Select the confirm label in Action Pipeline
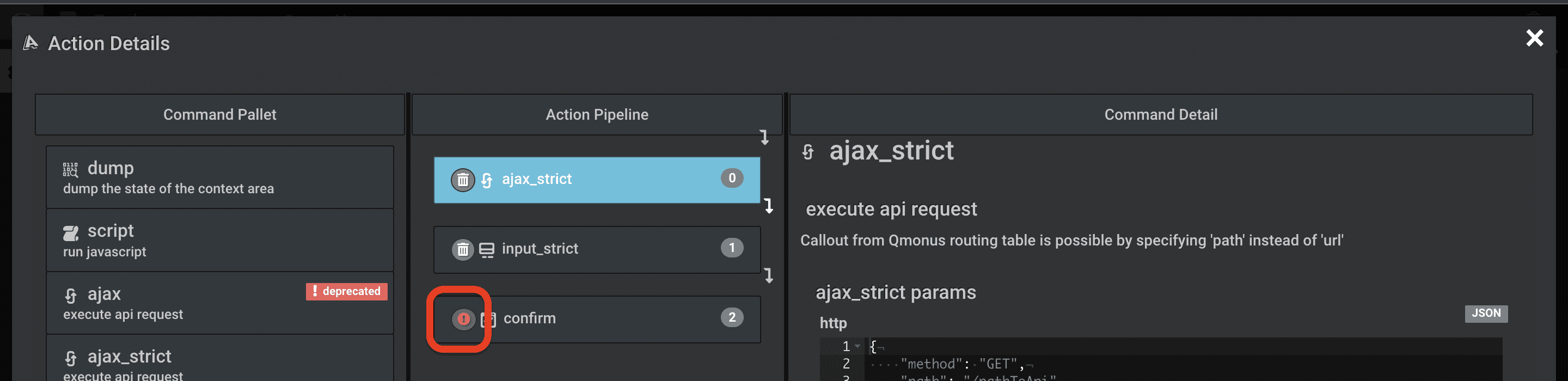The width and height of the screenshot is (1568, 381). (x=529, y=318)
